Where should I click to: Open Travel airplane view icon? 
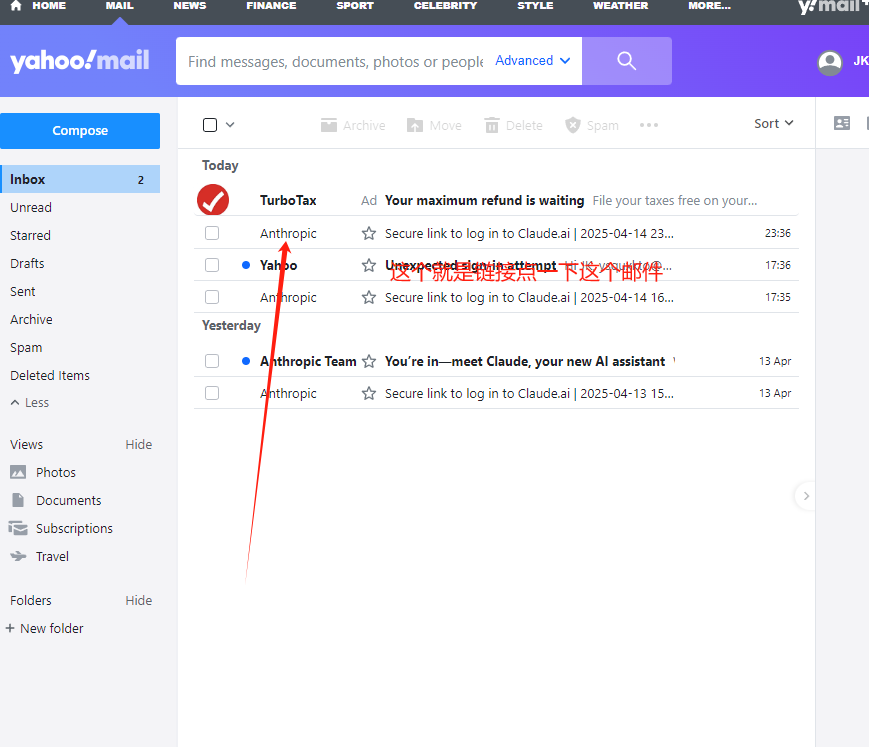tap(18, 556)
